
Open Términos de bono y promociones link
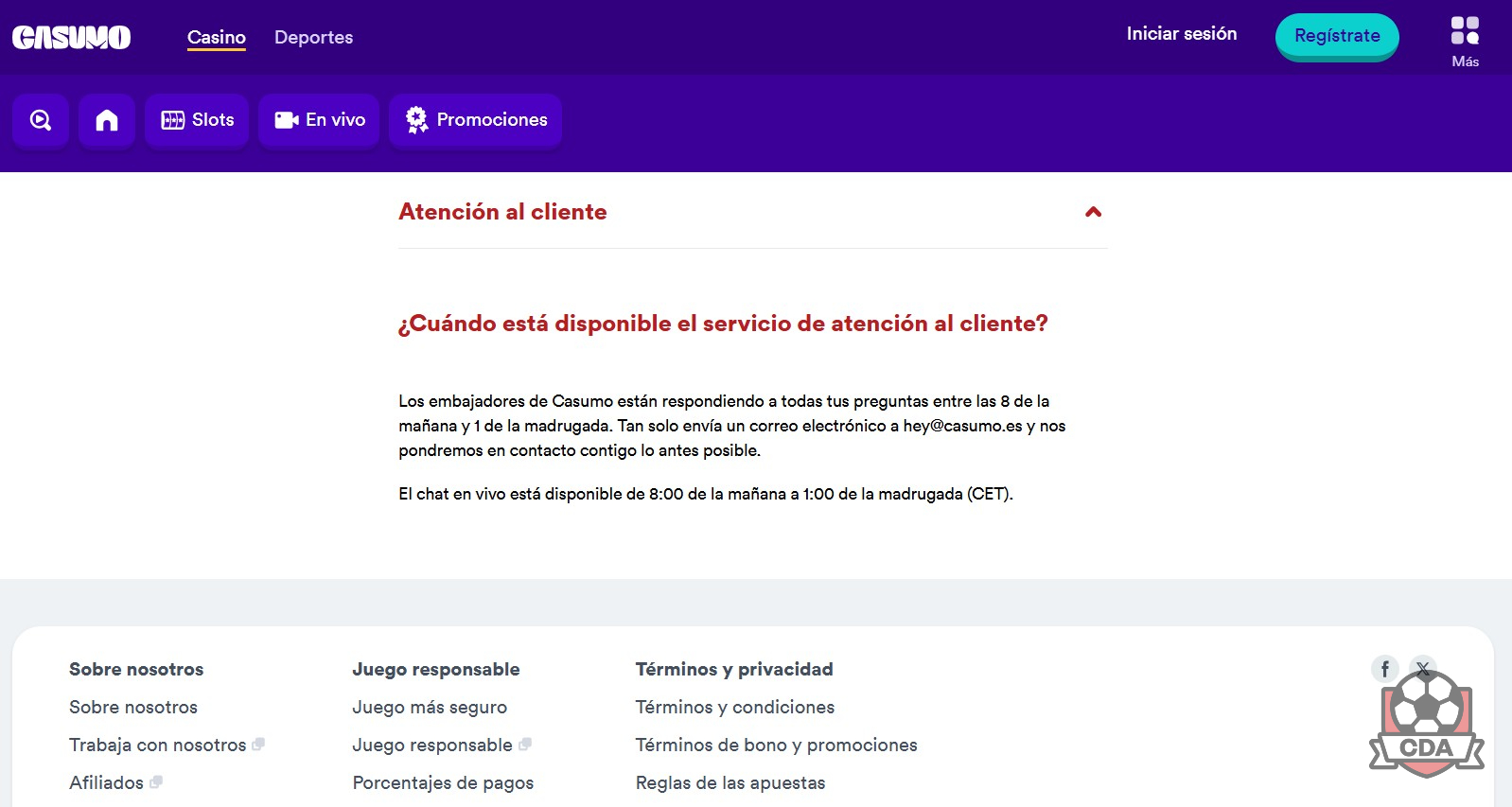coord(777,745)
